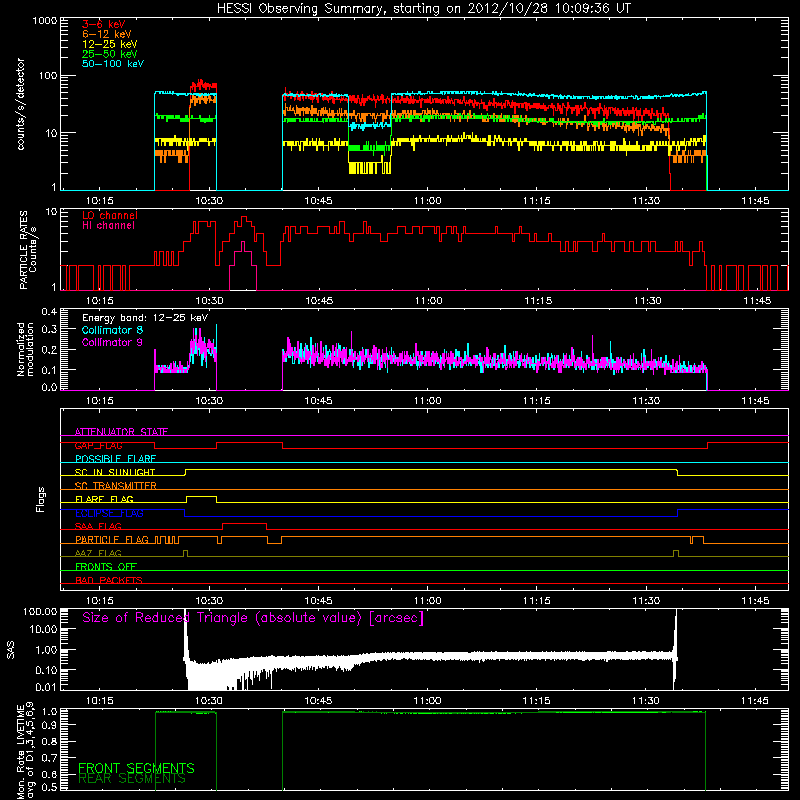Click 11:00 tick under the counts plot
The height and width of the screenshot is (800, 800).
click(428, 201)
